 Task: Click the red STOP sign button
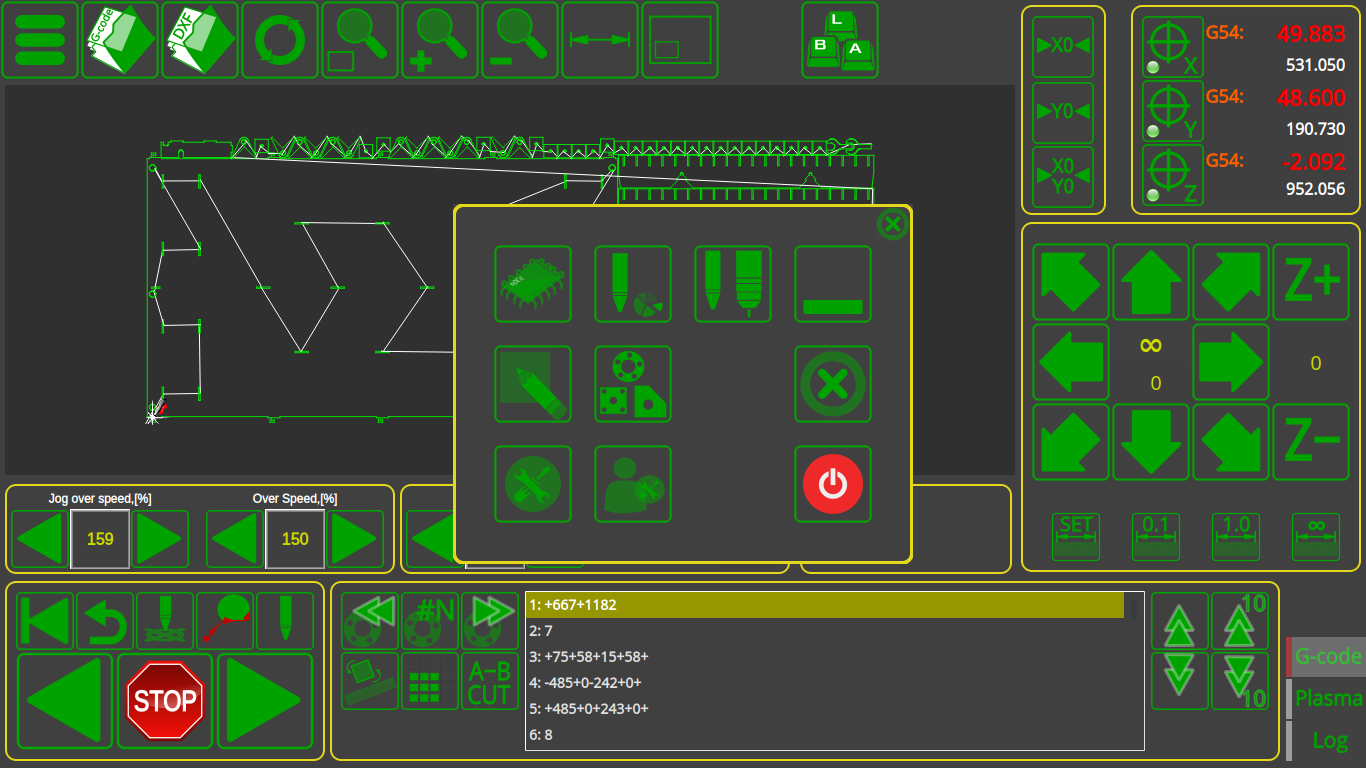coord(165,701)
